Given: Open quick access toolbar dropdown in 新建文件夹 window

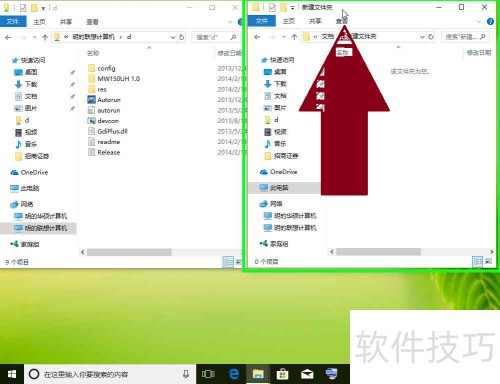Looking at the screenshot, I should (292, 7).
